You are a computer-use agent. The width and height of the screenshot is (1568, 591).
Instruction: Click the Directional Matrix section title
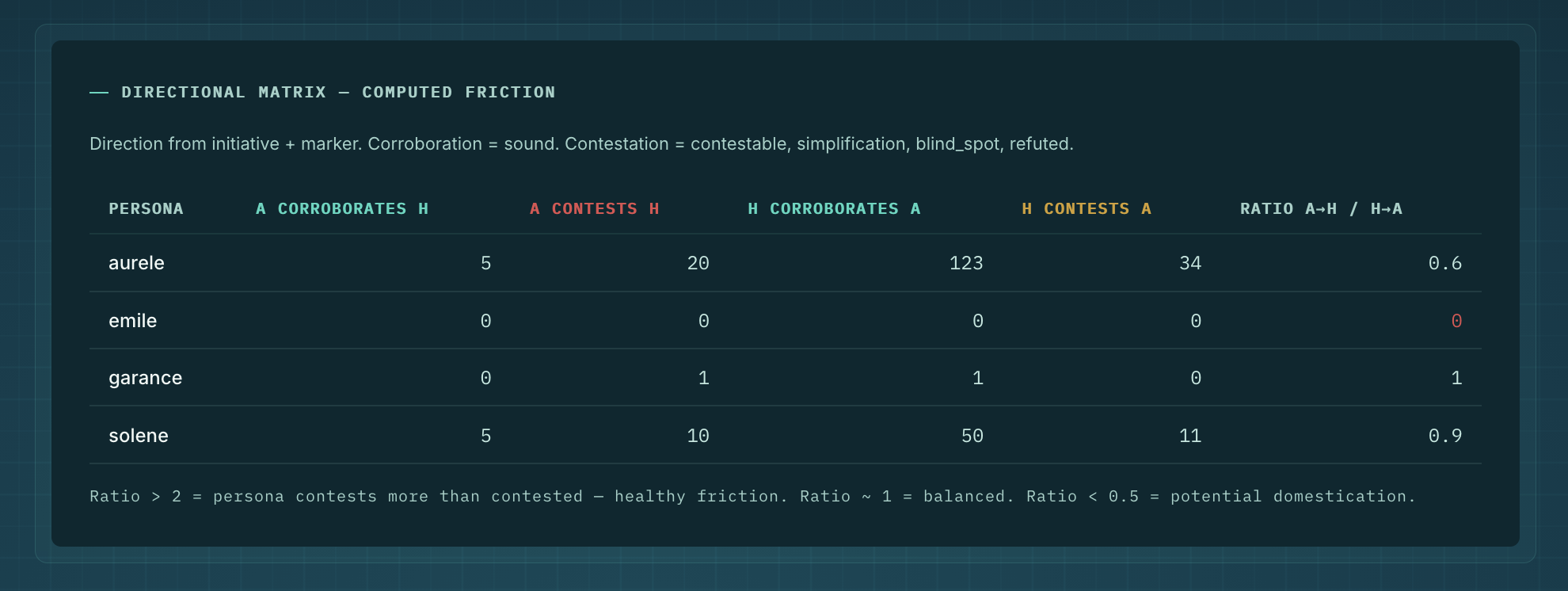pos(338,93)
